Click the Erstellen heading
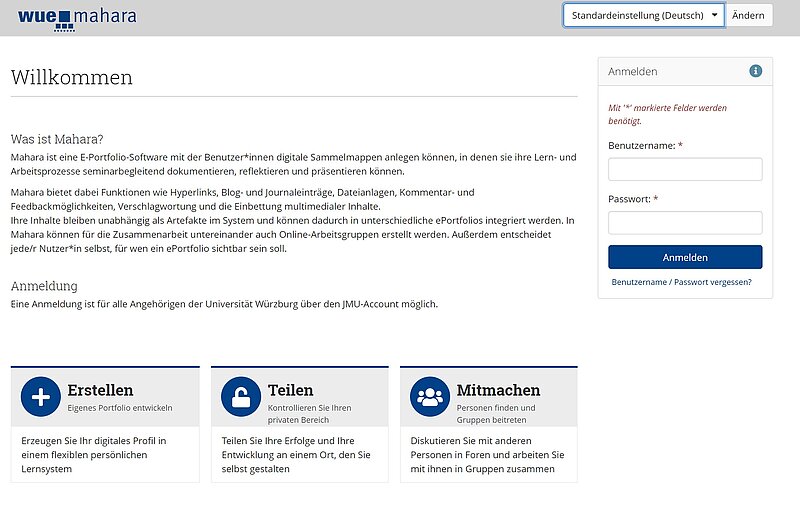Screen dimensions: 800x507 tap(100, 390)
